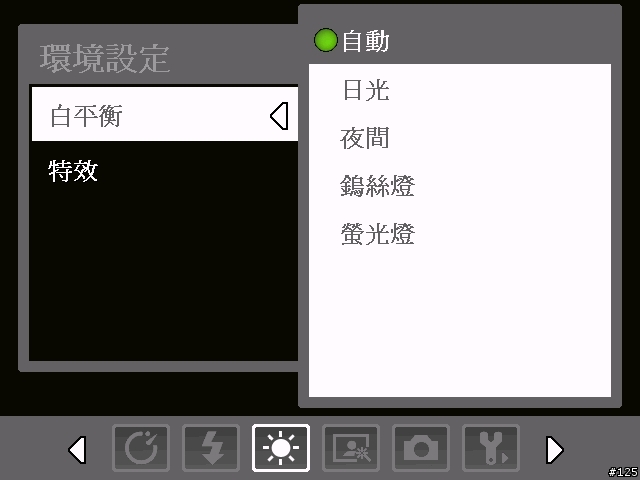
Task: Open the wrench tools settings icon
Action: pos(491,448)
